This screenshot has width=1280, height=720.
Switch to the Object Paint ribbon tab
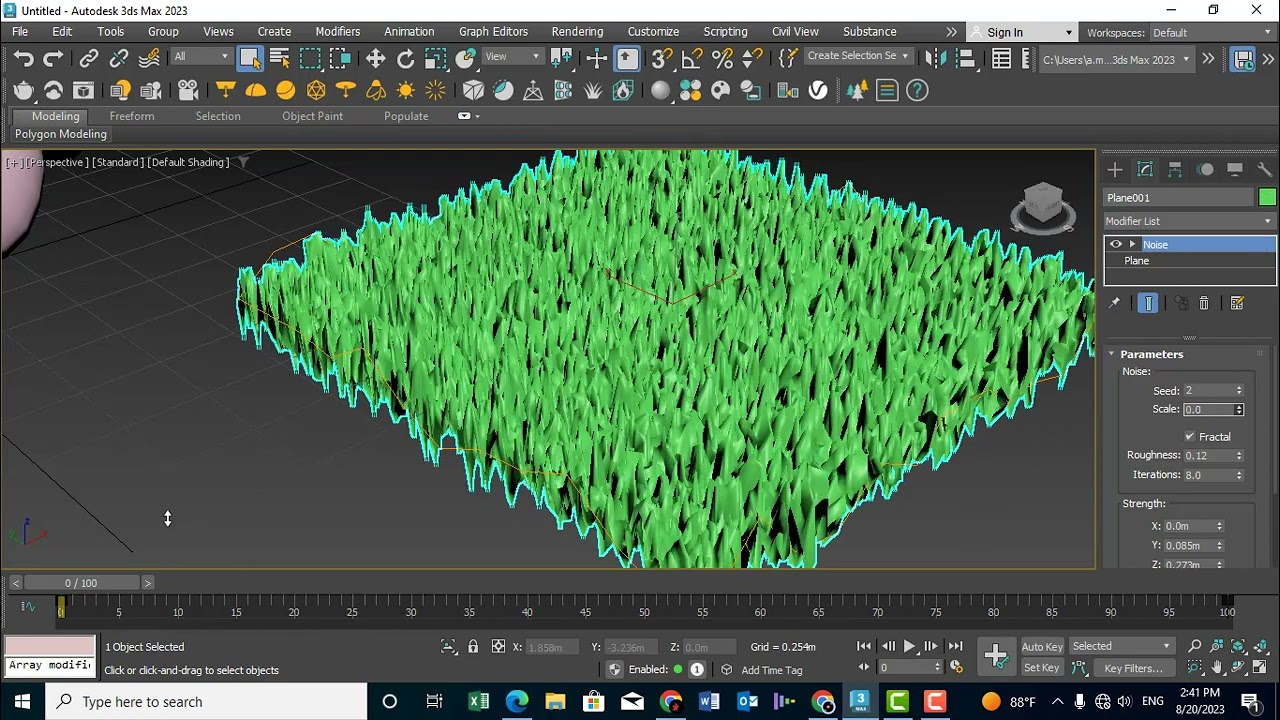tap(312, 116)
